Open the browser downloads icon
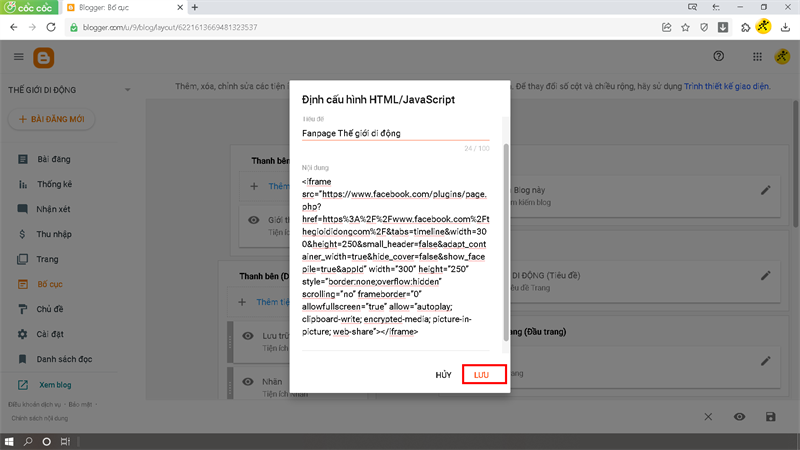This screenshot has height=450, width=800. (785, 28)
